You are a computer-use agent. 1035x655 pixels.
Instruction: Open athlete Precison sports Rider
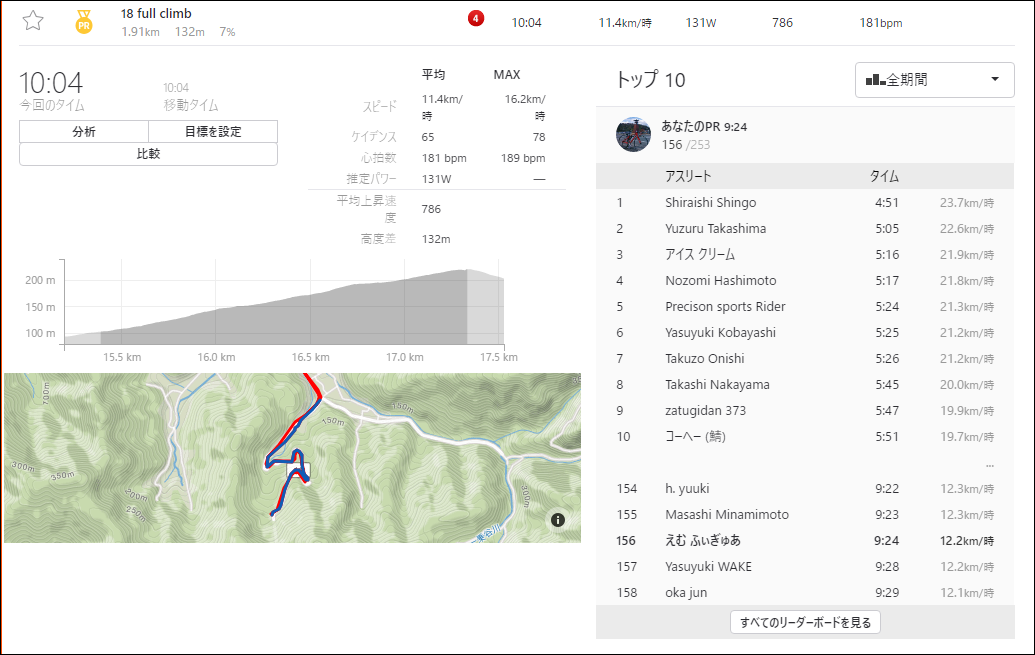(725, 306)
